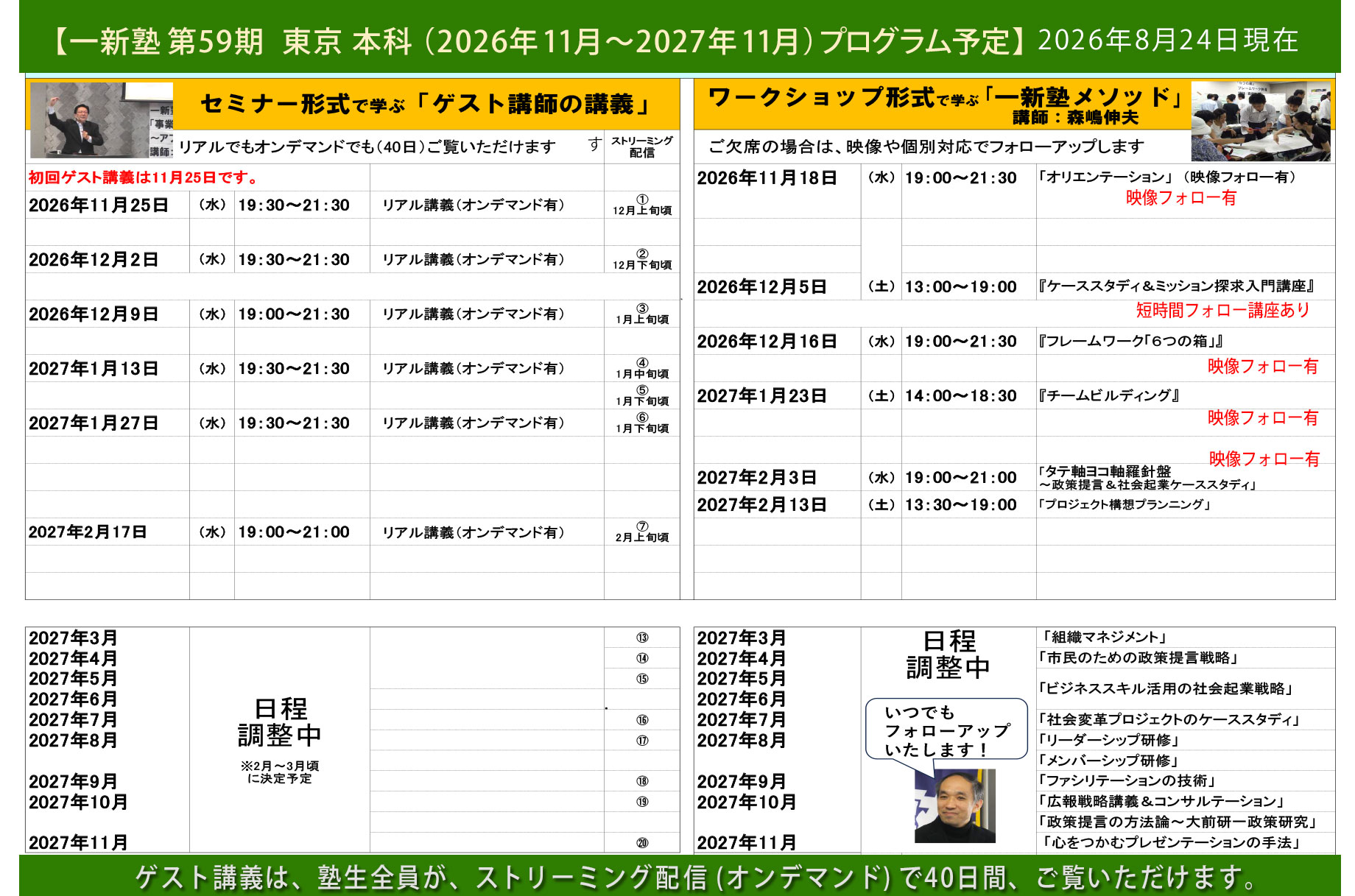Viewport: 1355px width, 896px height.
Task: Click the red '短時間フォロー講座あり' note
Action: tap(1223, 310)
